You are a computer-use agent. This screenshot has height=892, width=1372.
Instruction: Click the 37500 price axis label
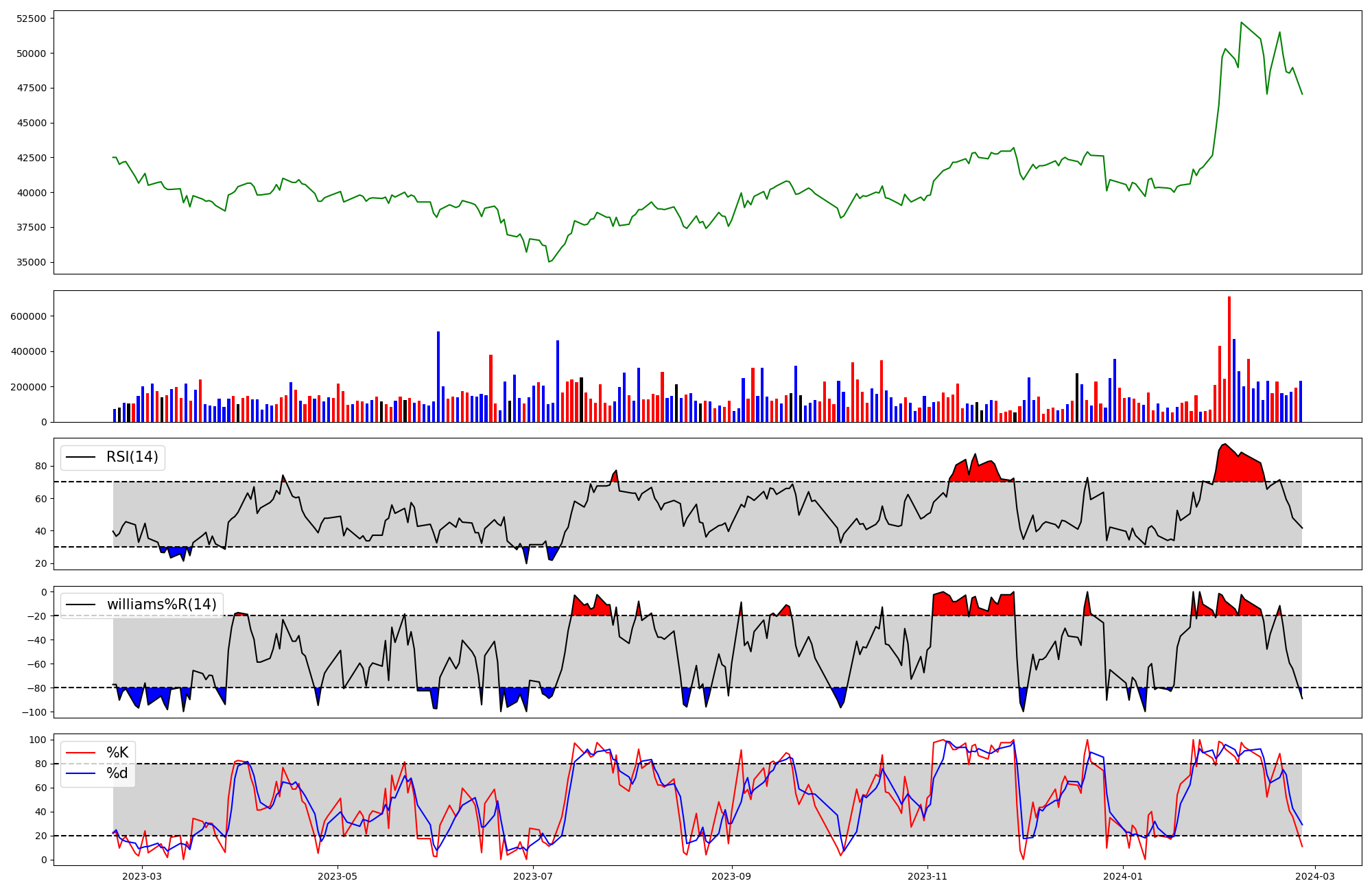[31, 227]
